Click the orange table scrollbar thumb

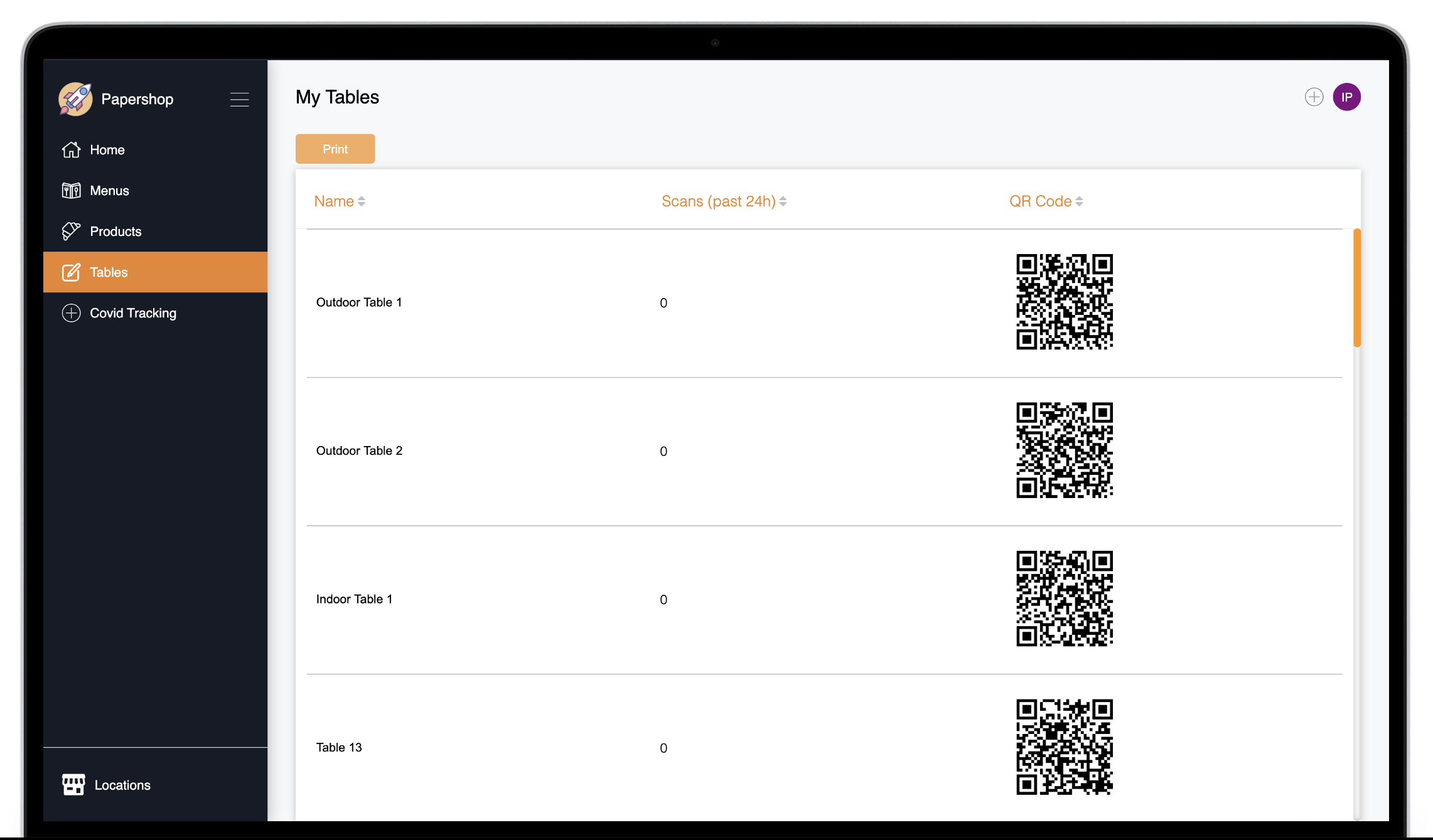pos(1356,287)
